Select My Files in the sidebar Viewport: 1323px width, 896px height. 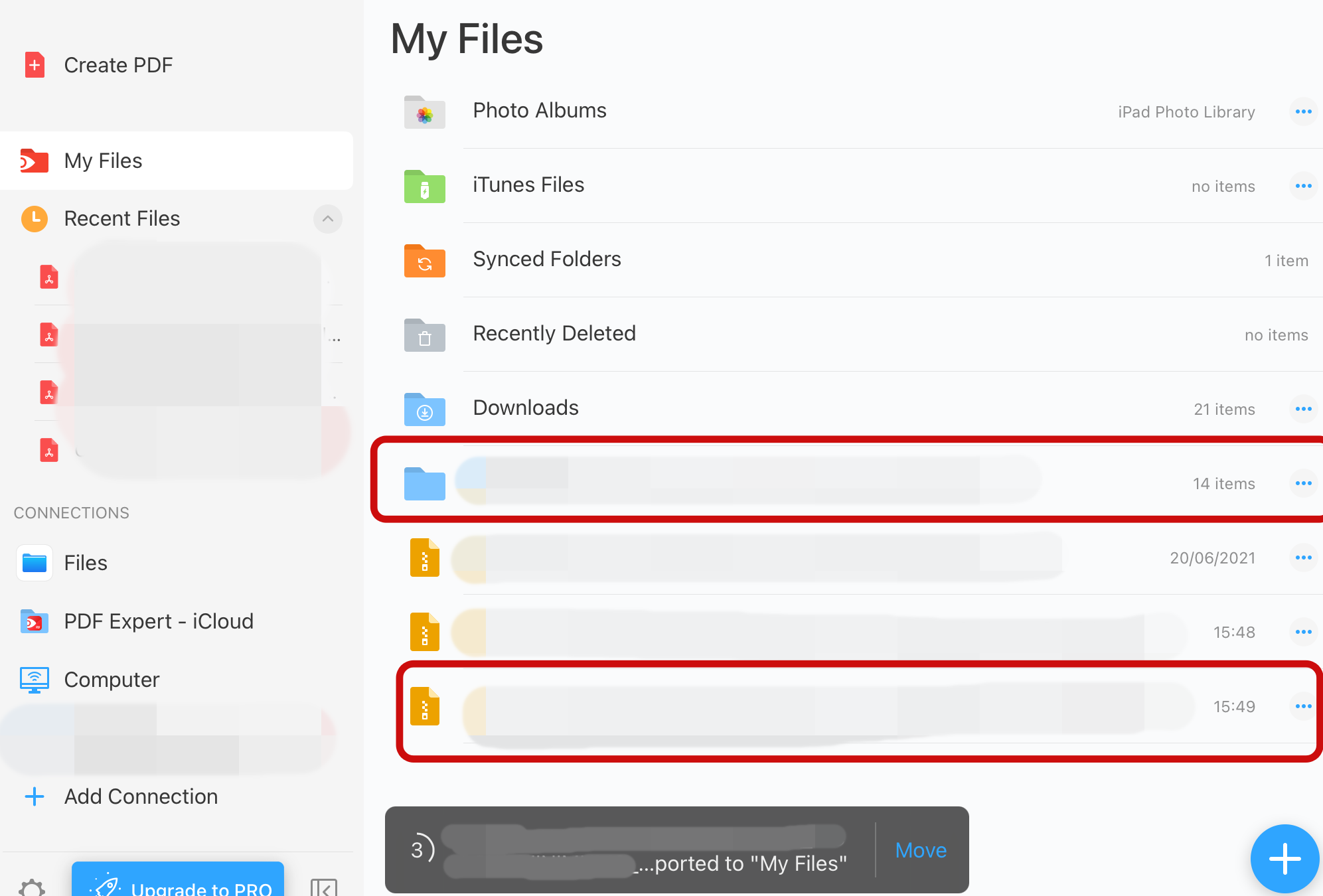point(103,161)
